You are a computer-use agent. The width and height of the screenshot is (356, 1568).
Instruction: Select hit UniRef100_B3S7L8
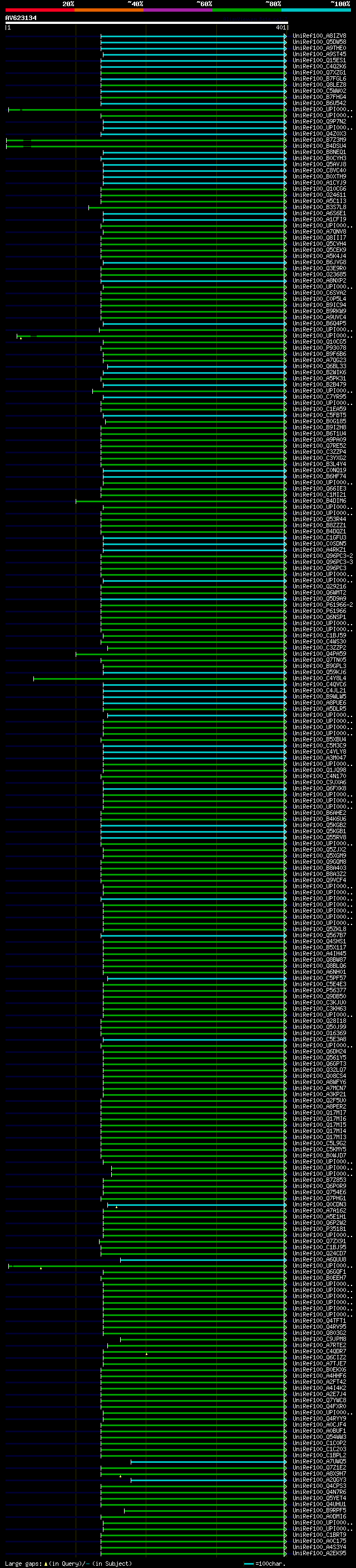tap(319, 207)
